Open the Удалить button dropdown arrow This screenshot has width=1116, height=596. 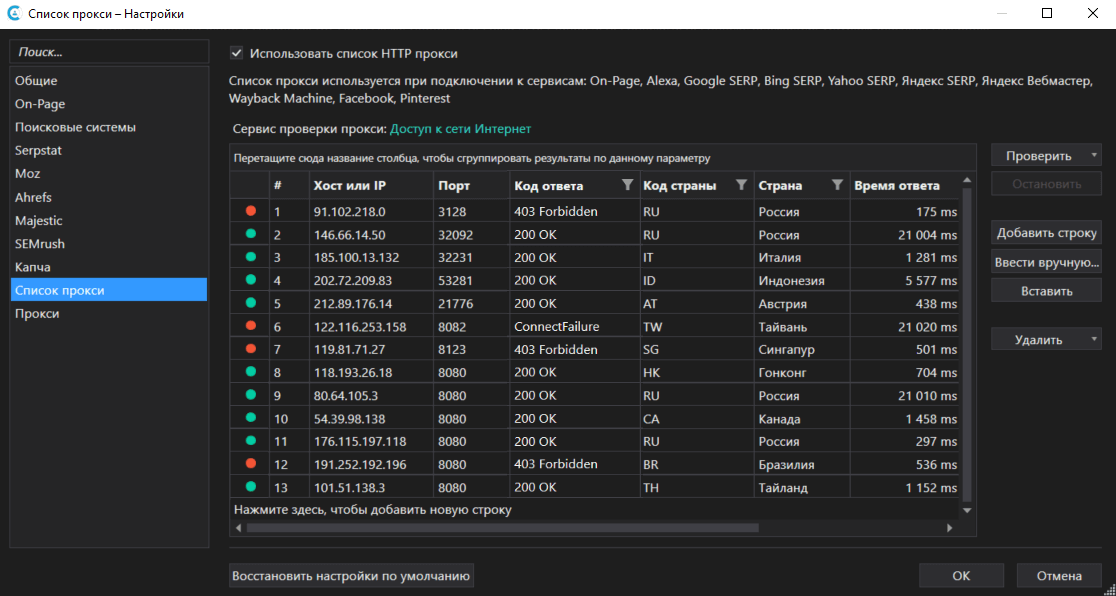[x=1093, y=340]
